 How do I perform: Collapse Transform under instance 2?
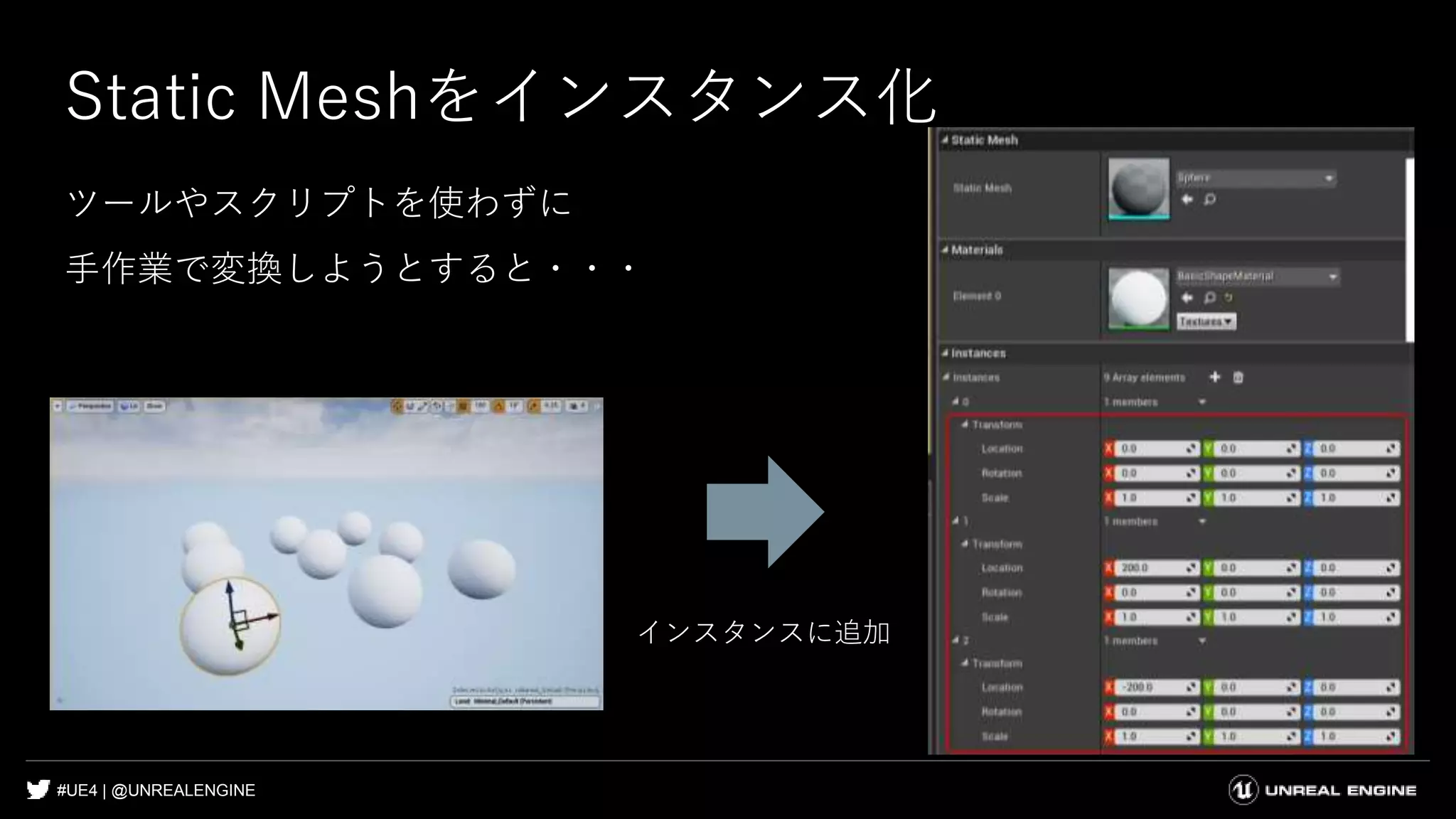(965, 663)
